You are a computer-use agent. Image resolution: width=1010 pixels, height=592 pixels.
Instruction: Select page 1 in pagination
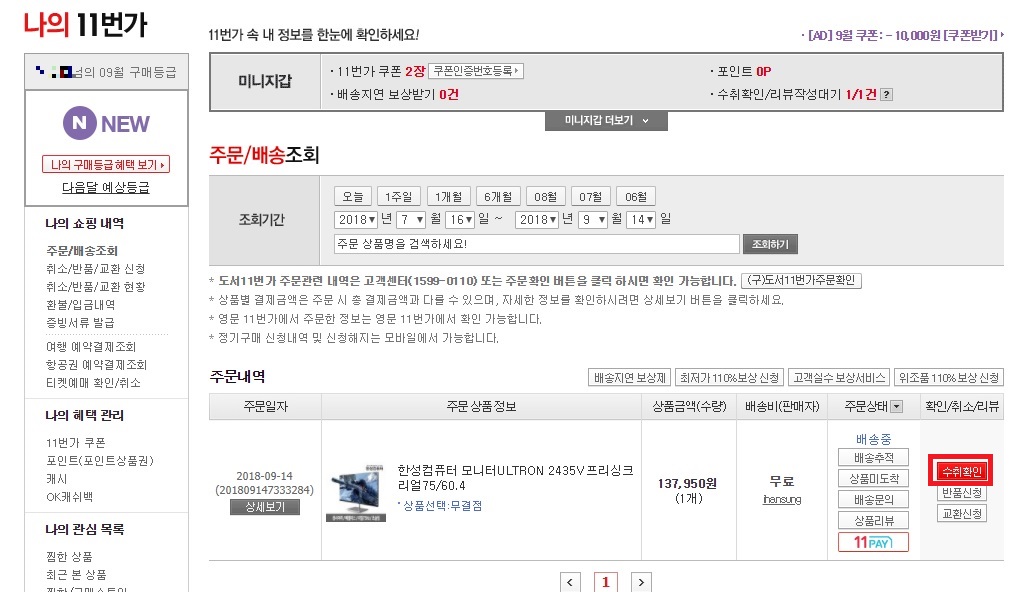coord(605,582)
